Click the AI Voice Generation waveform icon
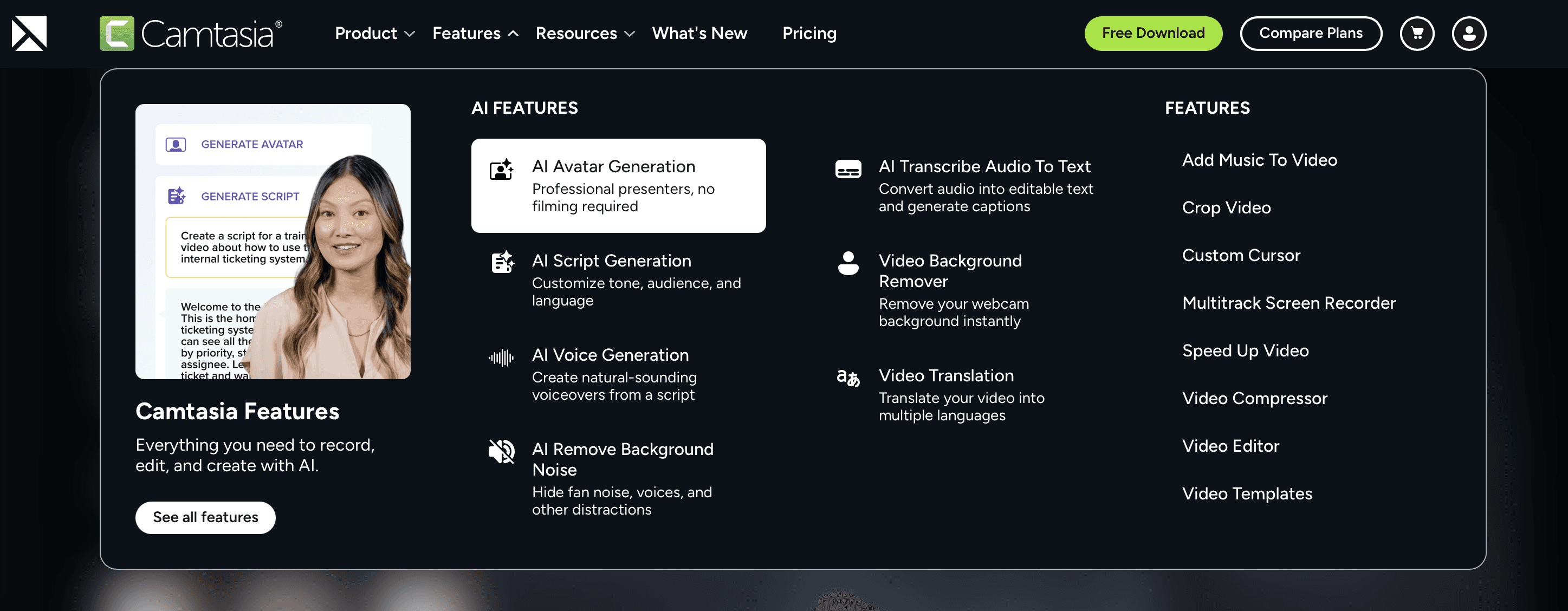 click(x=501, y=358)
